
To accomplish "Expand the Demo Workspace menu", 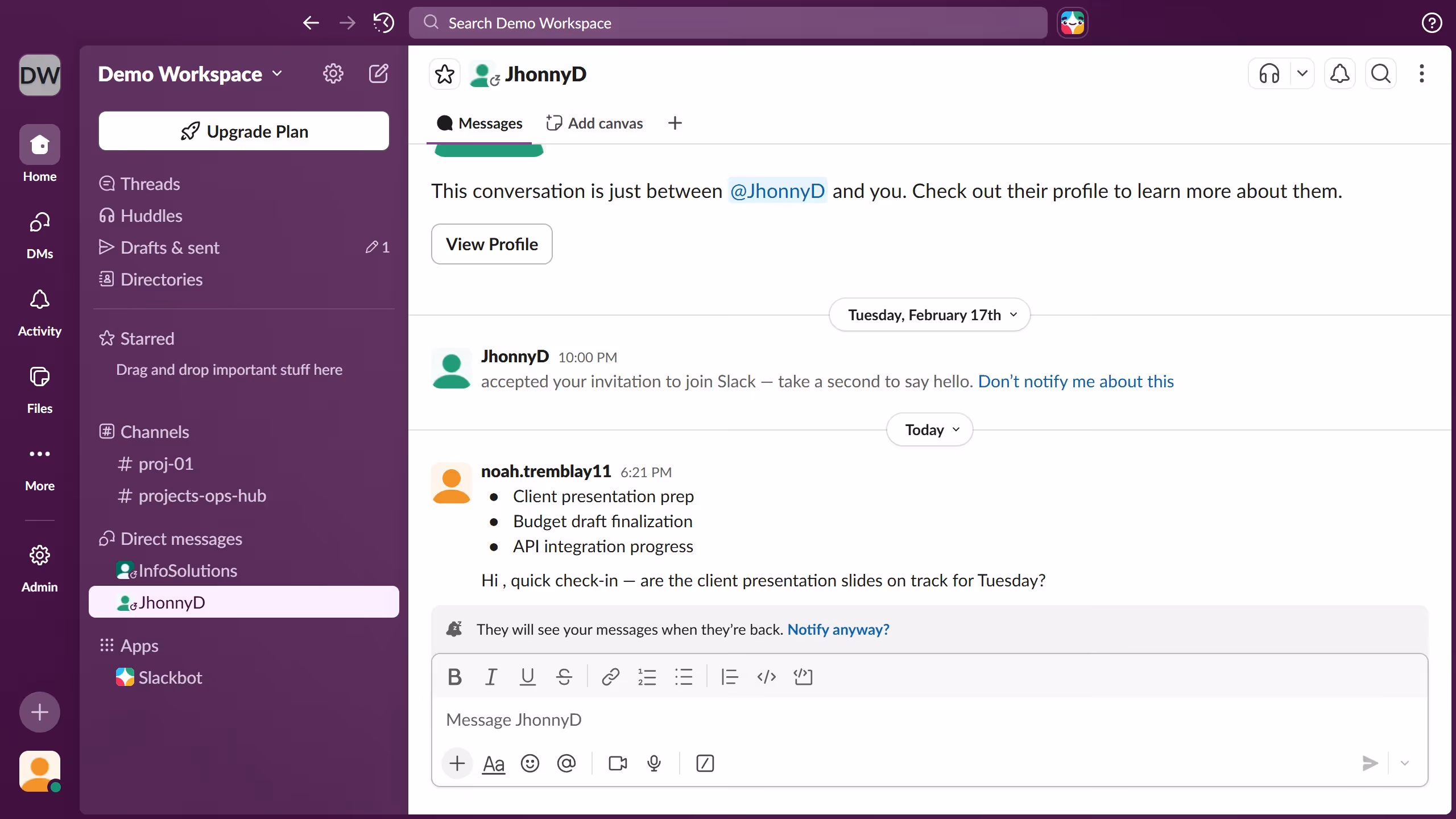I will coord(190,74).
